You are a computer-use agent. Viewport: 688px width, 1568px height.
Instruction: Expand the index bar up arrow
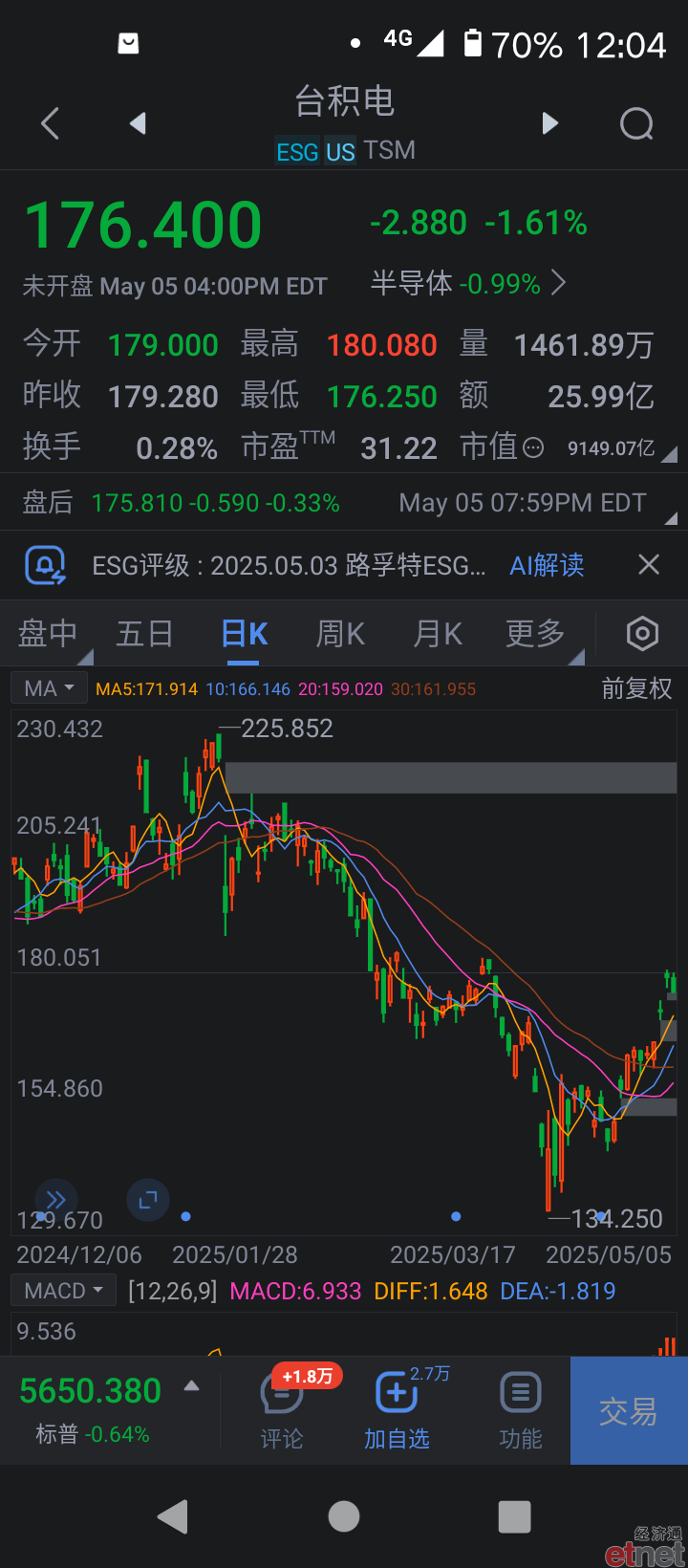pos(191,1385)
